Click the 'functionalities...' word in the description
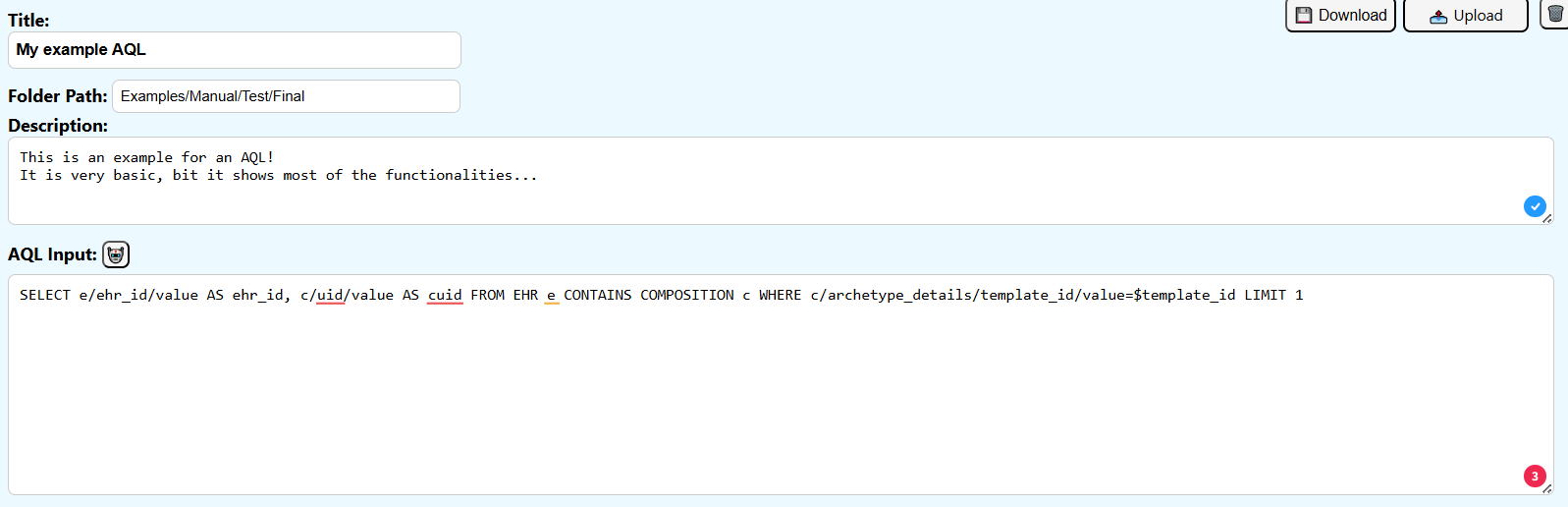The height and width of the screenshot is (507, 1568). (x=461, y=175)
